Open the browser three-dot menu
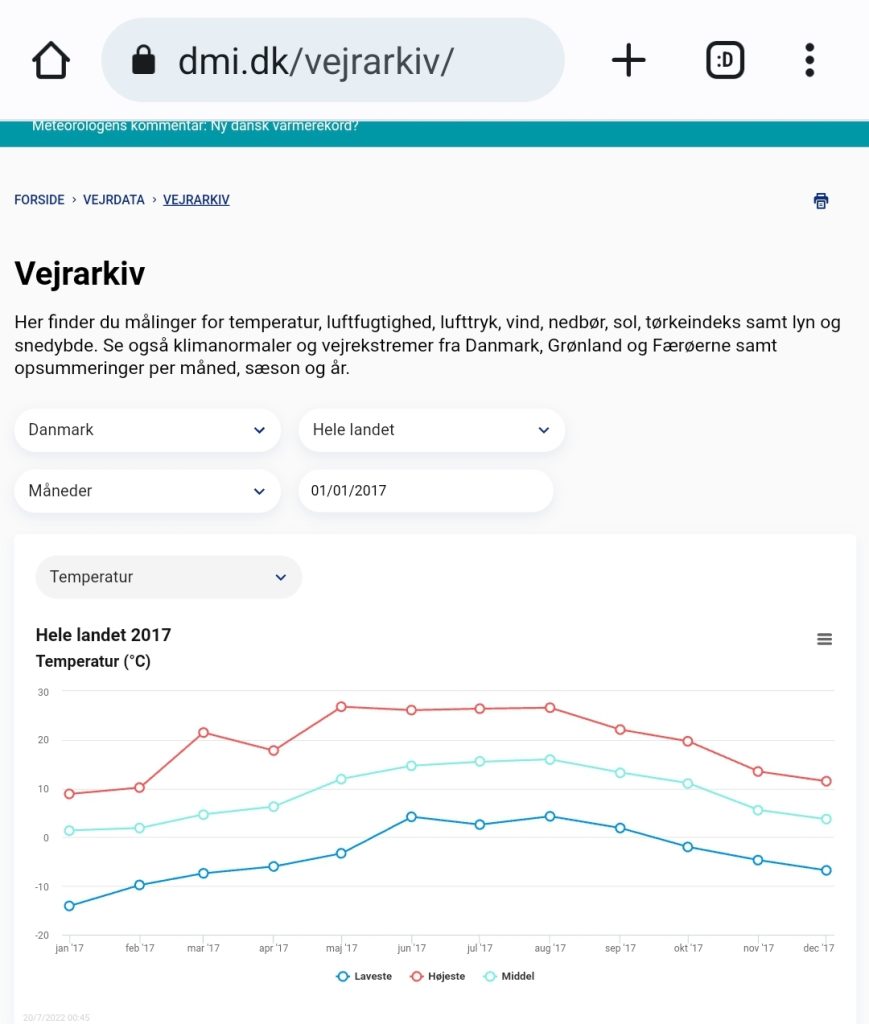 coord(810,61)
